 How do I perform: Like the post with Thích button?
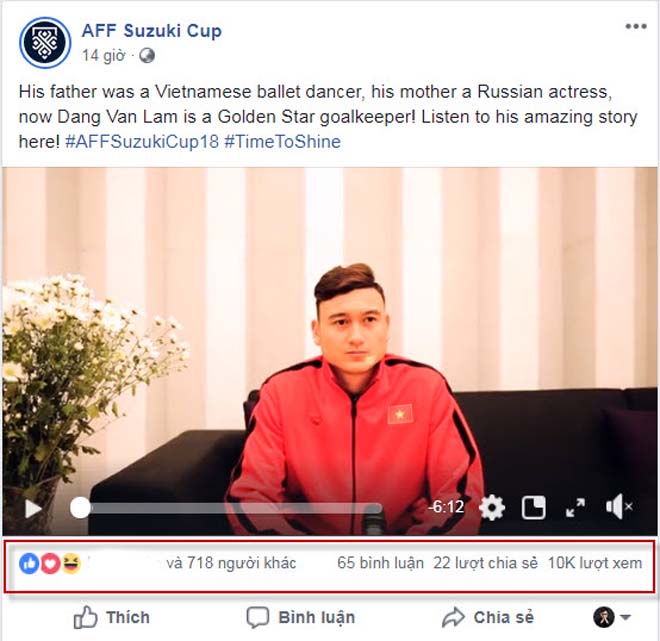112,617
